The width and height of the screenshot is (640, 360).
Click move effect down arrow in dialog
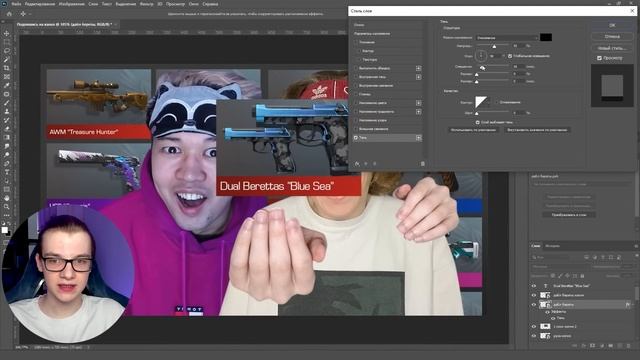(x=375, y=164)
